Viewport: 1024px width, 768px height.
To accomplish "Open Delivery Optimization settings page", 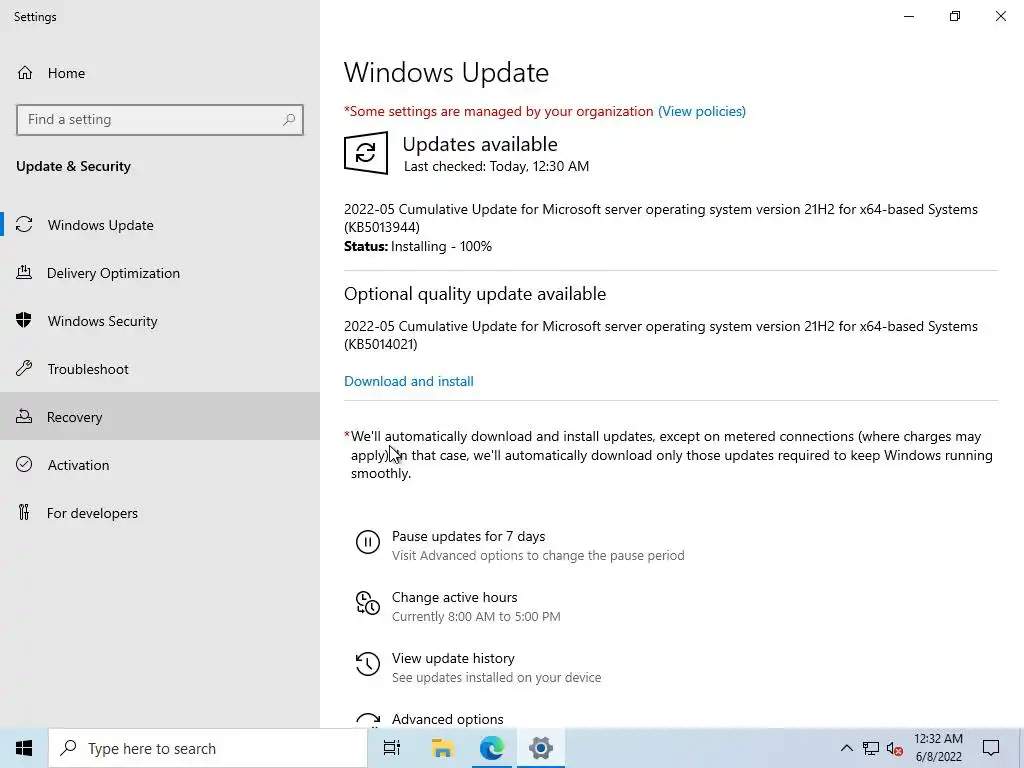I will [x=160, y=273].
